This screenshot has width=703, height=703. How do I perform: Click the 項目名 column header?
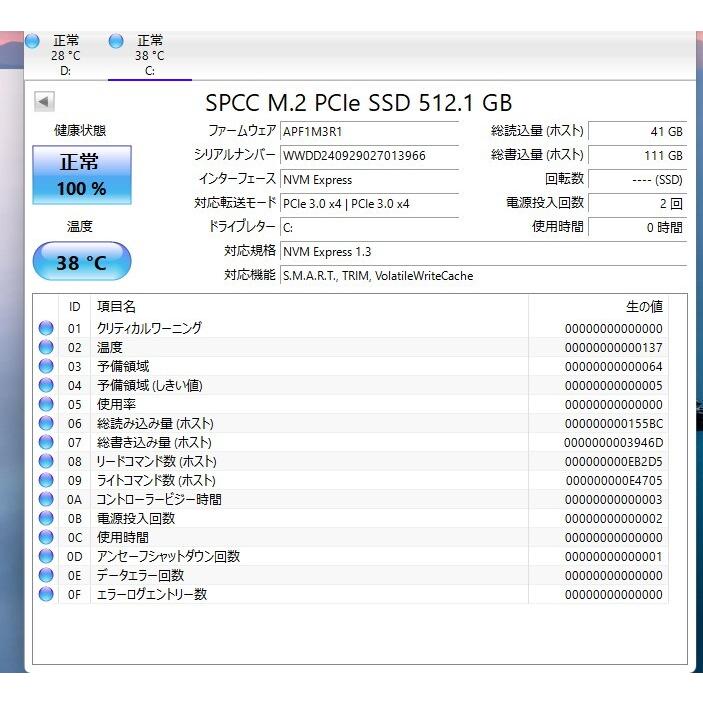(309, 307)
